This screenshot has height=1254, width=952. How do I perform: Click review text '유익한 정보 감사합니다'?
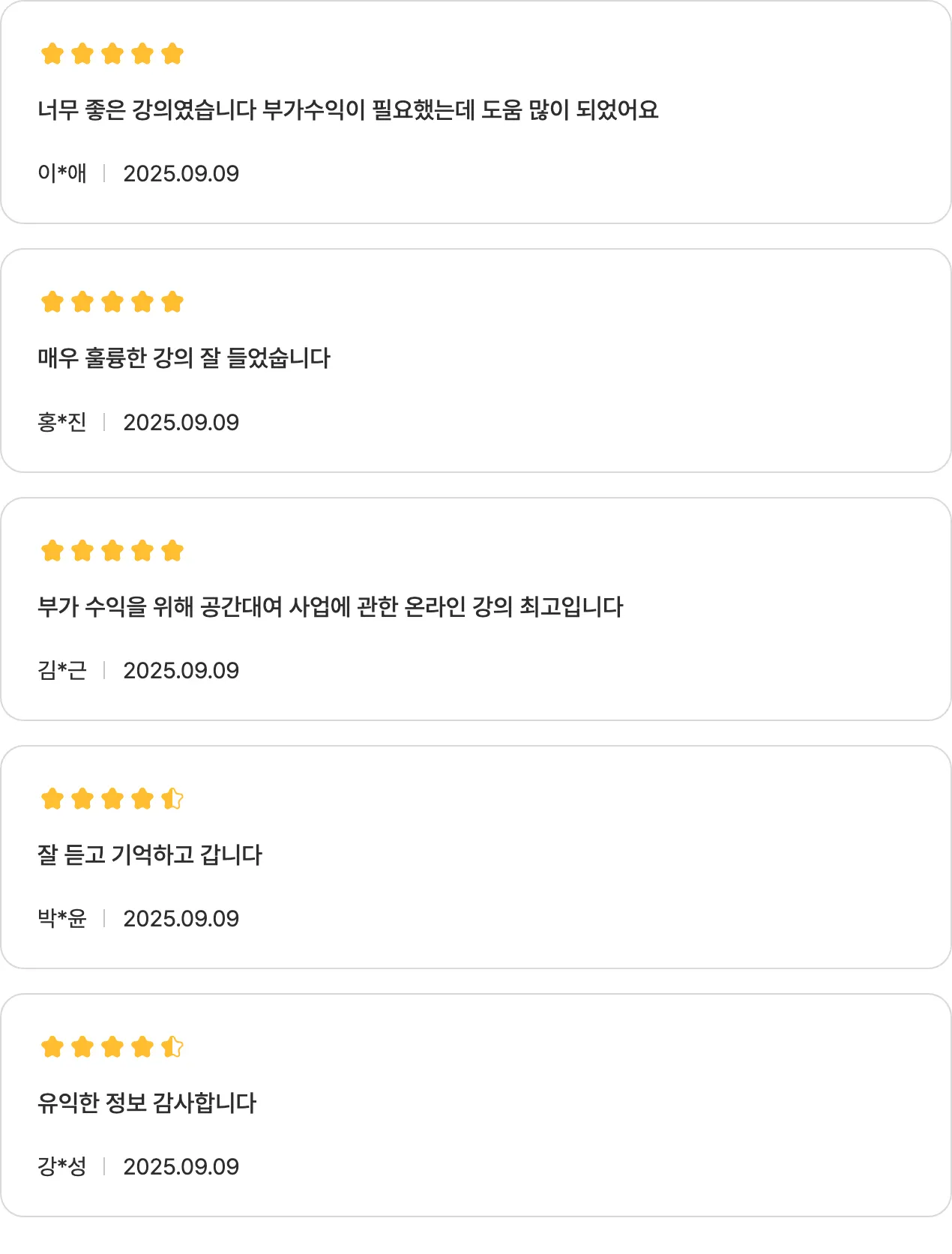[x=147, y=1103]
